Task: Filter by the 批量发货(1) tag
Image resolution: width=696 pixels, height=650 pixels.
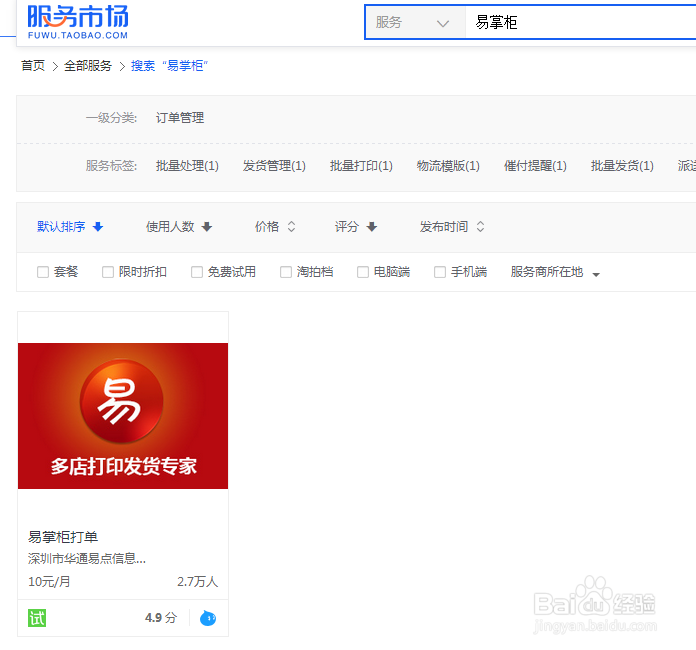Action: tap(622, 166)
